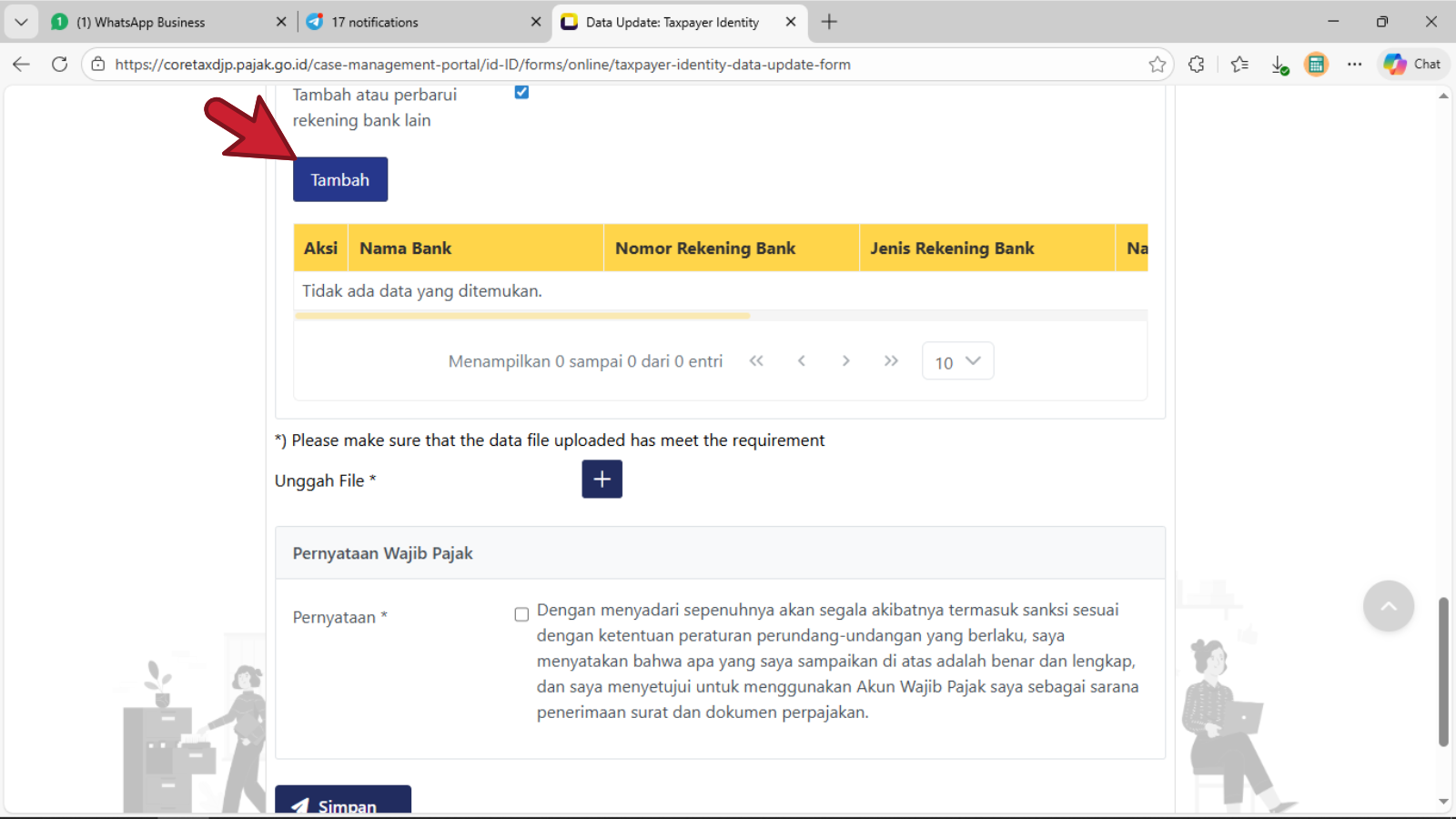1456x819 pixels.
Task: Click the plus icon to upload file
Action: click(x=602, y=479)
